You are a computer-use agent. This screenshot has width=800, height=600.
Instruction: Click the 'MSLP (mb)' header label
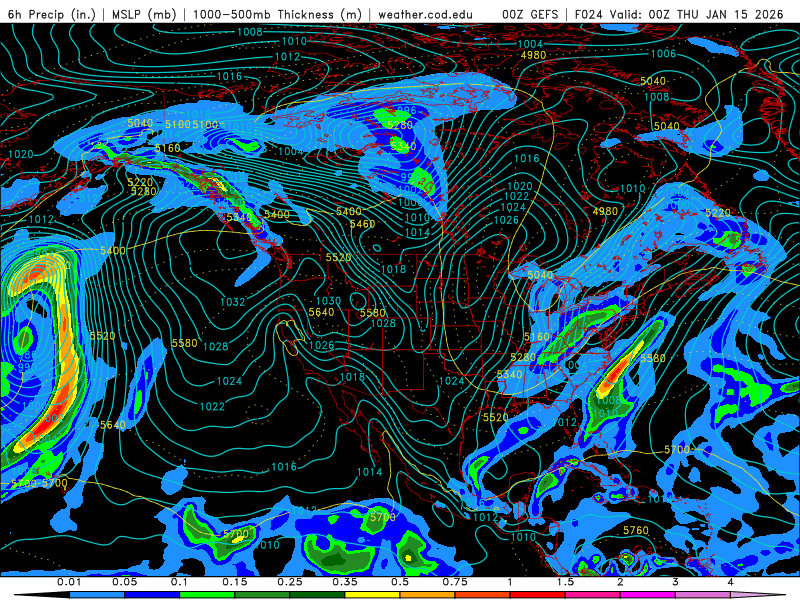(x=144, y=14)
